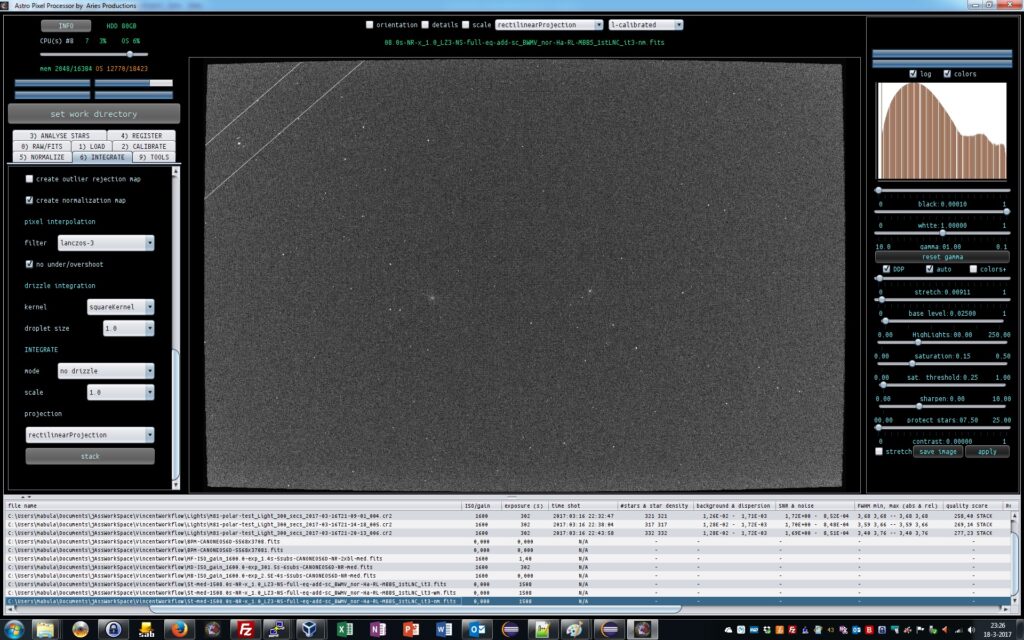
Task: Enable the colors+ checkbox
Action: pos(973,269)
